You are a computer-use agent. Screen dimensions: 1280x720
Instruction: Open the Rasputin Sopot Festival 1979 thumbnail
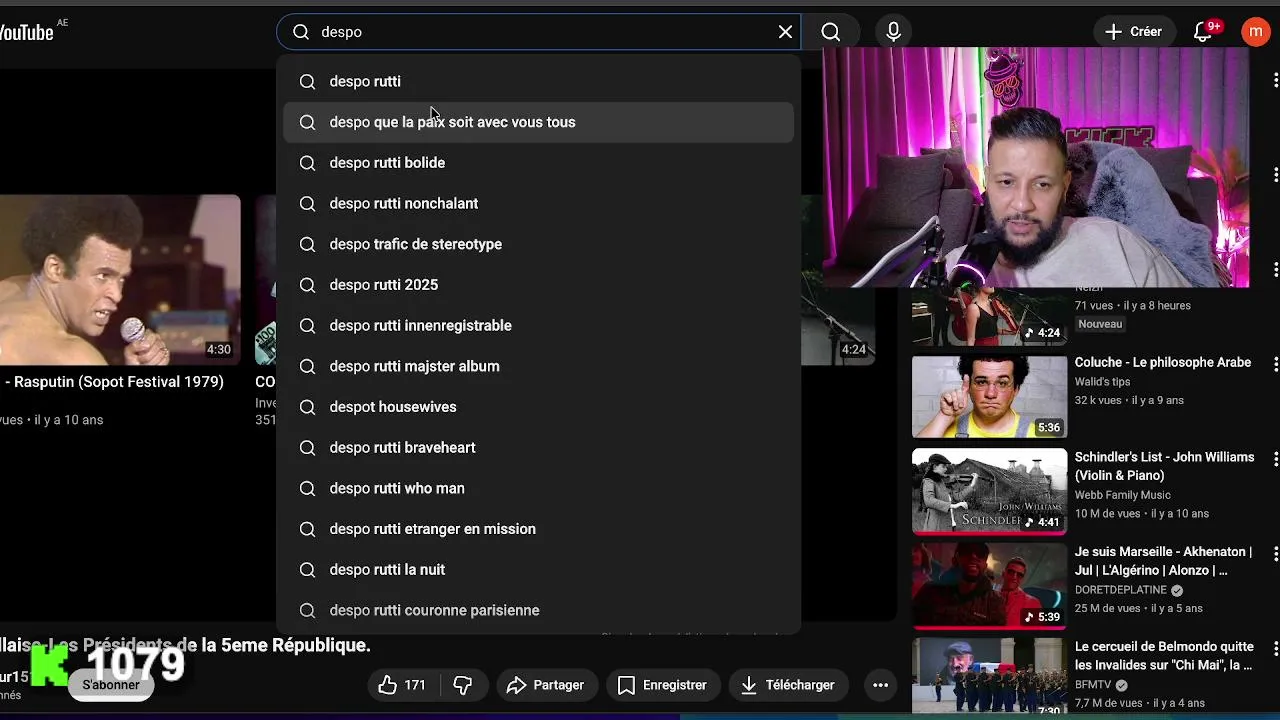(x=120, y=280)
